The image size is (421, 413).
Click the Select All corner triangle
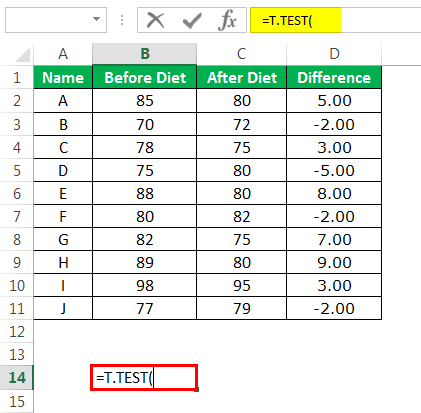click(23, 55)
